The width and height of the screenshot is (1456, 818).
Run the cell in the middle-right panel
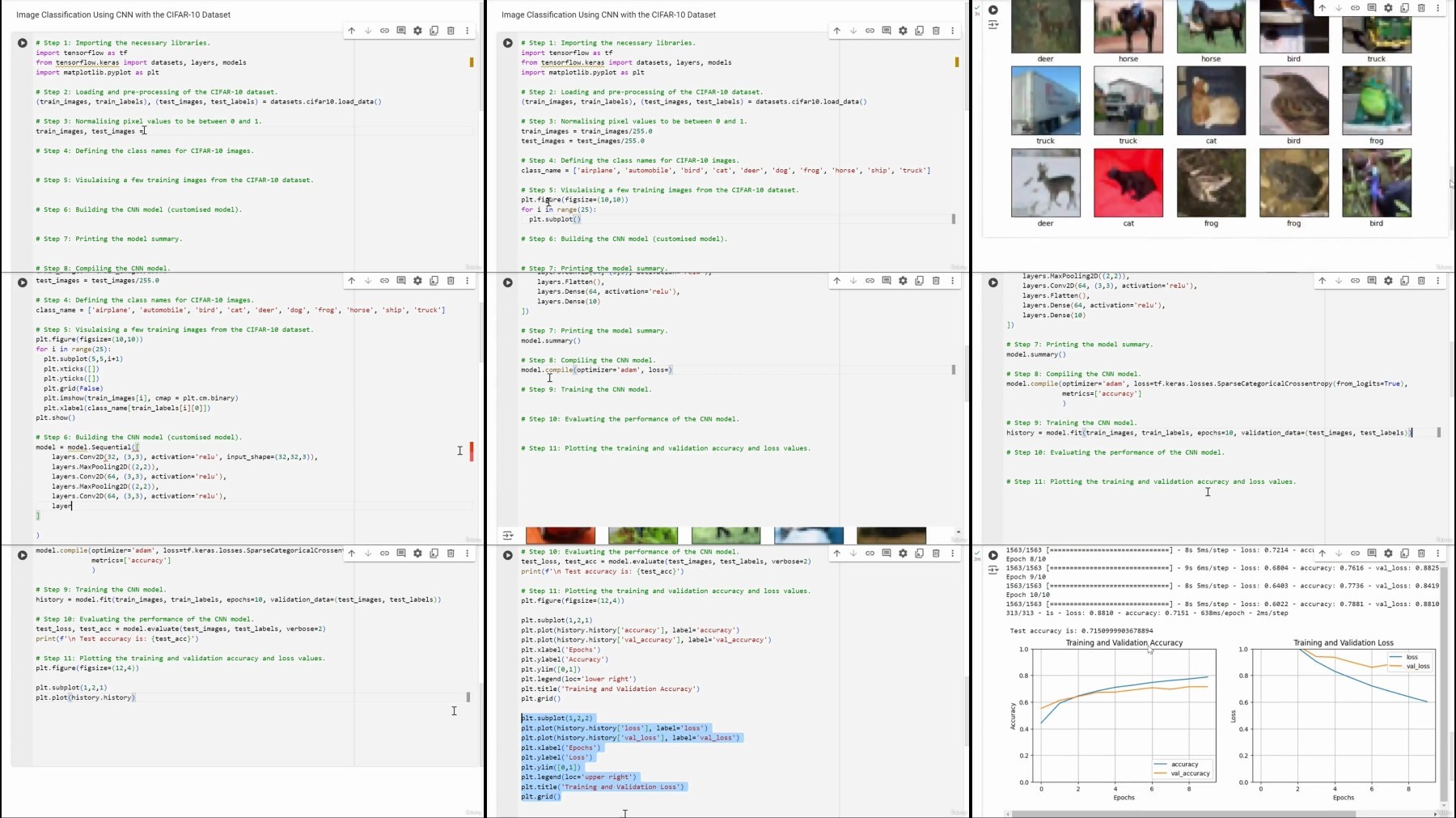(993, 282)
